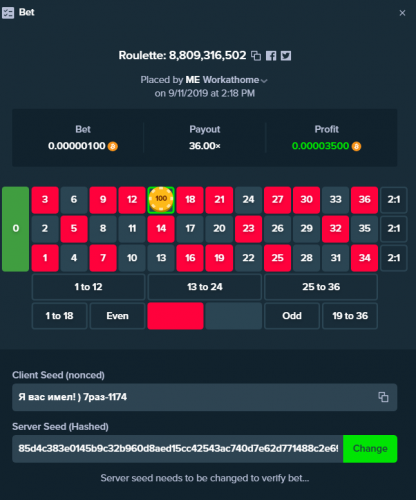Select number 9 on the board
Screen dimensions: 416x500
[x=103, y=200]
